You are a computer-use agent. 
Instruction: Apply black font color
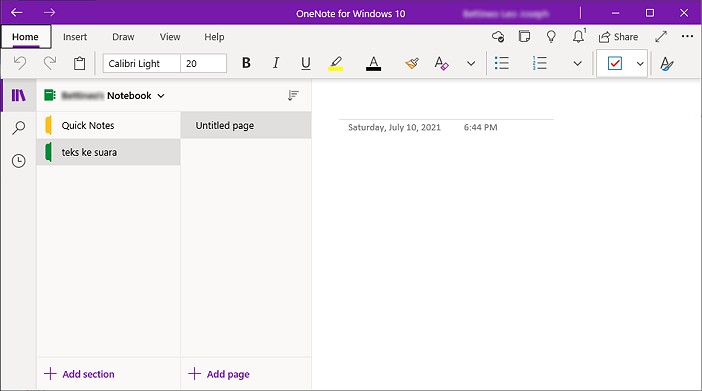(x=373, y=63)
